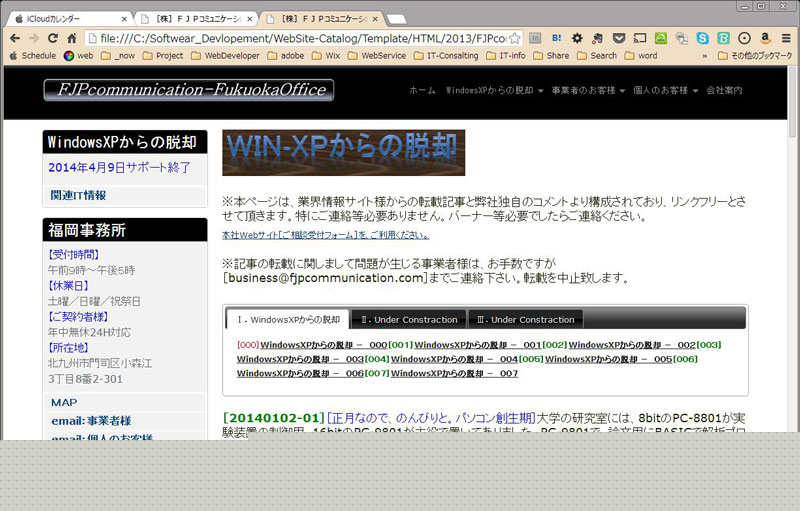This screenshot has width=800, height=511.
Task: Click 2014年4月9日サポート終了 sidebar link
Action: coord(119,167)
